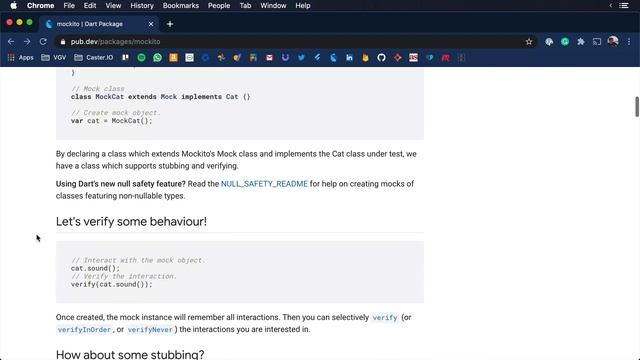Open the Window menu
640x360 pixels.
click(x=273, y=6)
